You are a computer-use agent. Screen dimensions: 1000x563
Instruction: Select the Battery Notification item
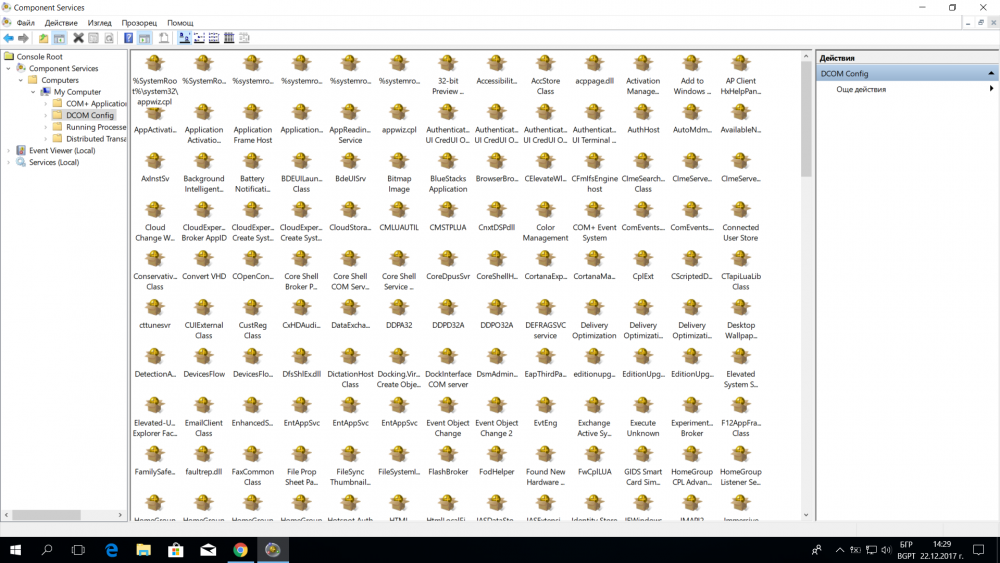(x=253, y=172)
